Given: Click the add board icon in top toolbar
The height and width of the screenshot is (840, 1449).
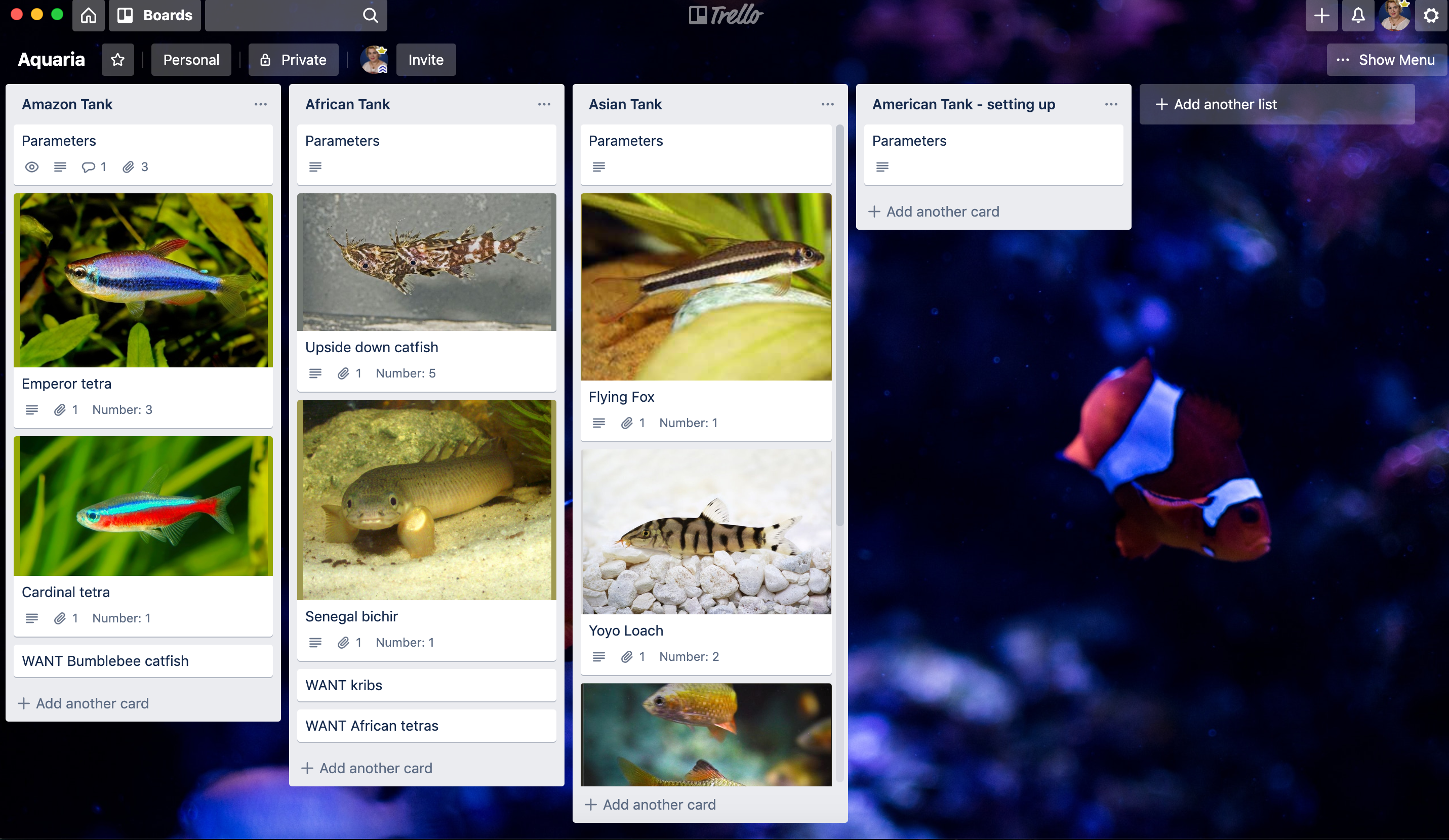Looking at the screenshot, I should pyautogui.click(x=1320, y=15).
